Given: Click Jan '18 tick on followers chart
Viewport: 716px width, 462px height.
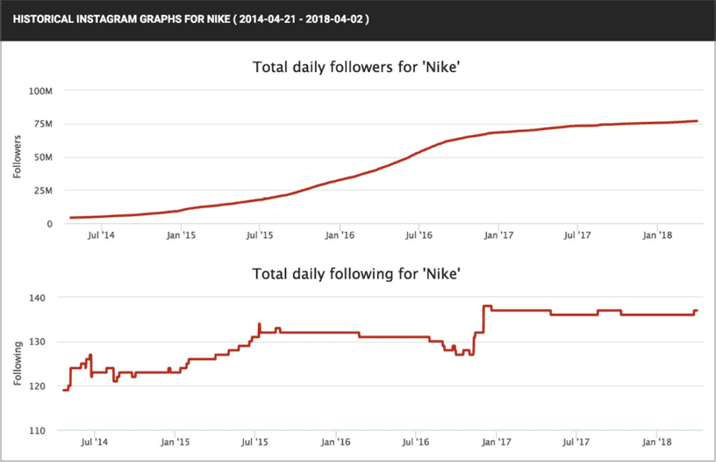Looking at the screenshot, I should tap(657, 235).
